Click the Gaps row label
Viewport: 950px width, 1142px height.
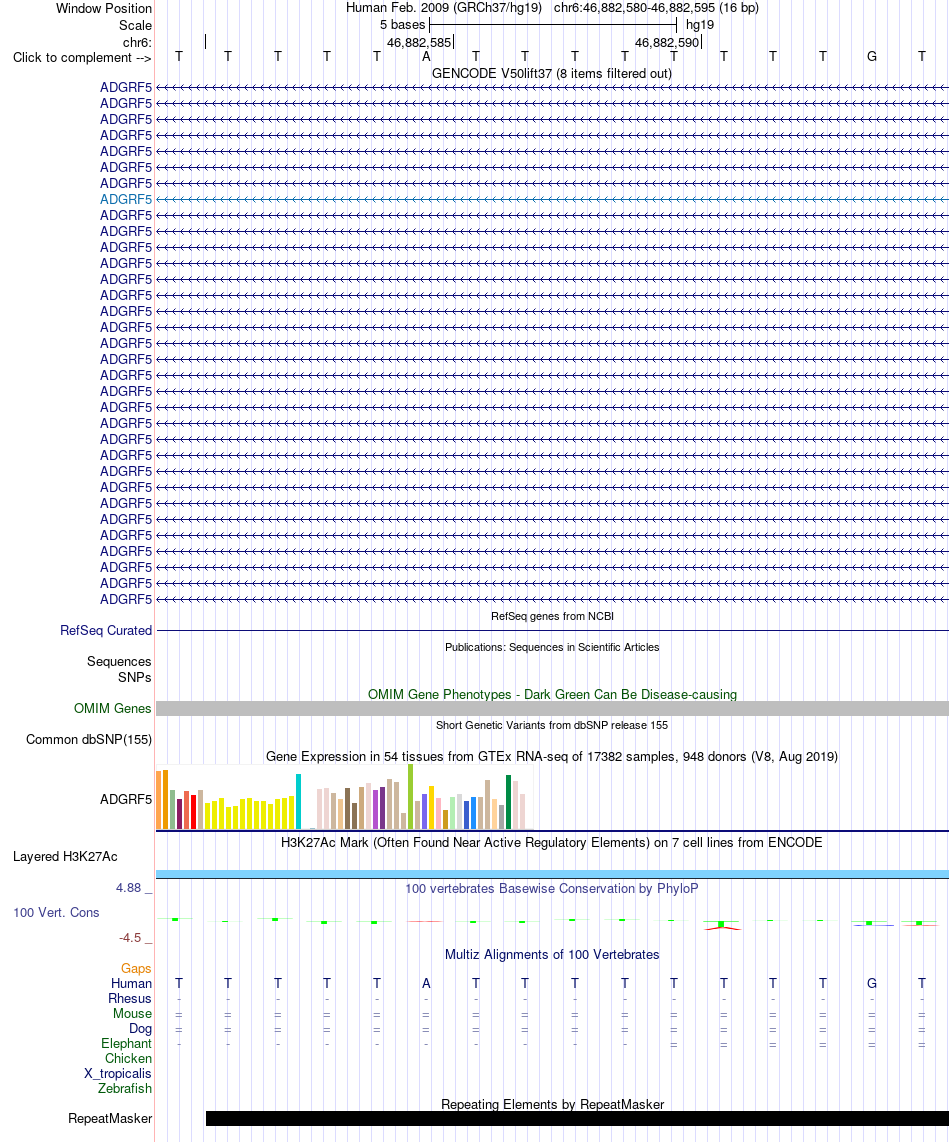click(x=136, y=969)
